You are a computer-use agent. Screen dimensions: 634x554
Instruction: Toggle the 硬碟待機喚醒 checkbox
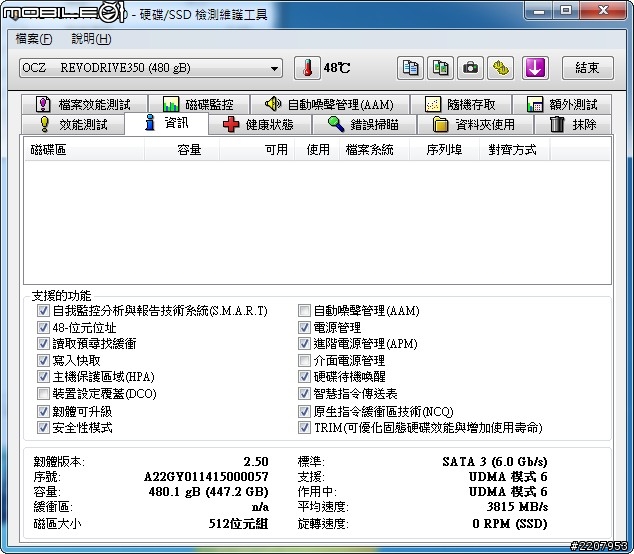click(x=304, y=377)
